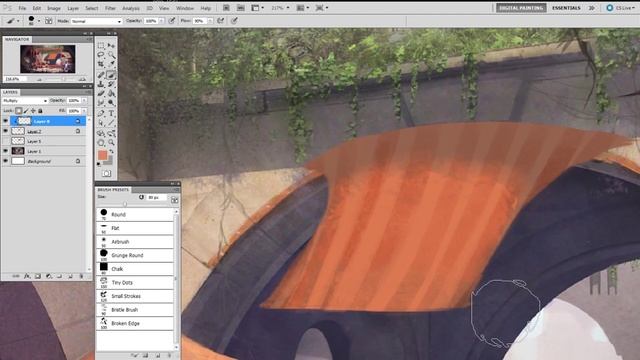The image size is (640, 360).
Task: Open layer blend mode Multiply dropdown
Action: pos(25,100)
